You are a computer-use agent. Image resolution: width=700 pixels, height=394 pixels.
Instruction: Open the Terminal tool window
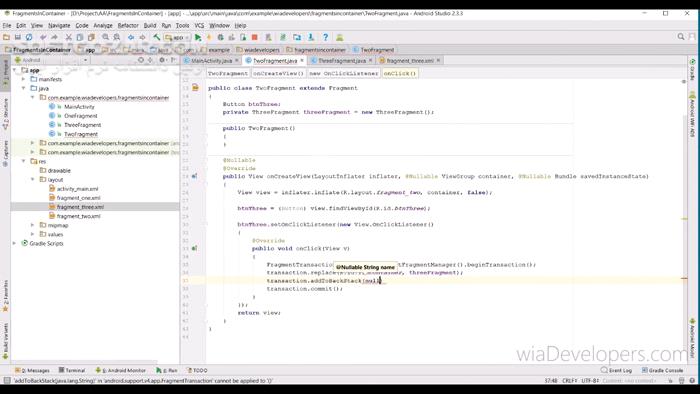point(72,370)
